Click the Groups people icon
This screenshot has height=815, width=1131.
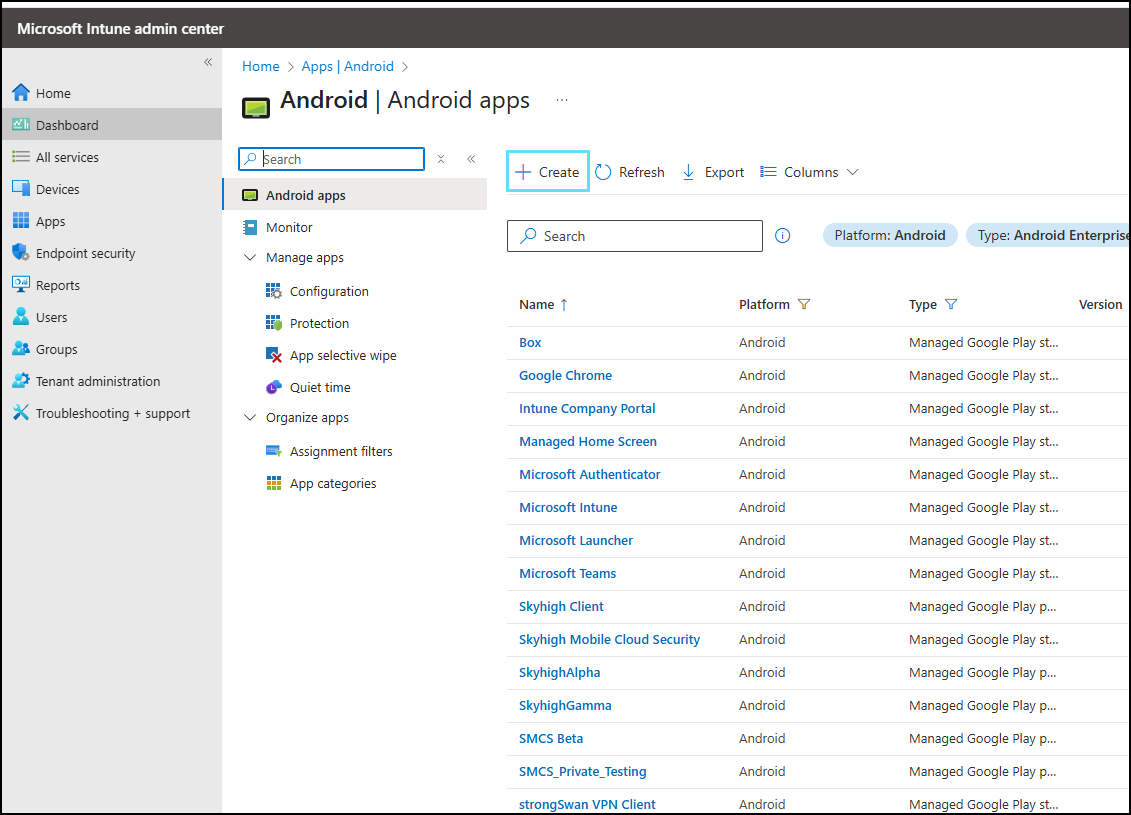coord(21,349)
